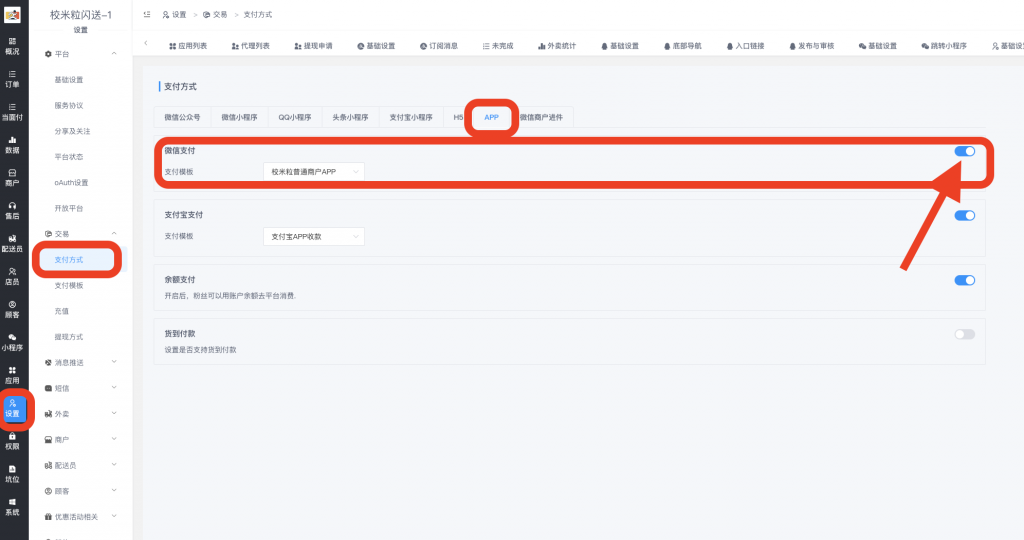This screenshot has width=1024, height=540.
Task: Switch to 微信公众号 payment tab
Action: (182, 118)
